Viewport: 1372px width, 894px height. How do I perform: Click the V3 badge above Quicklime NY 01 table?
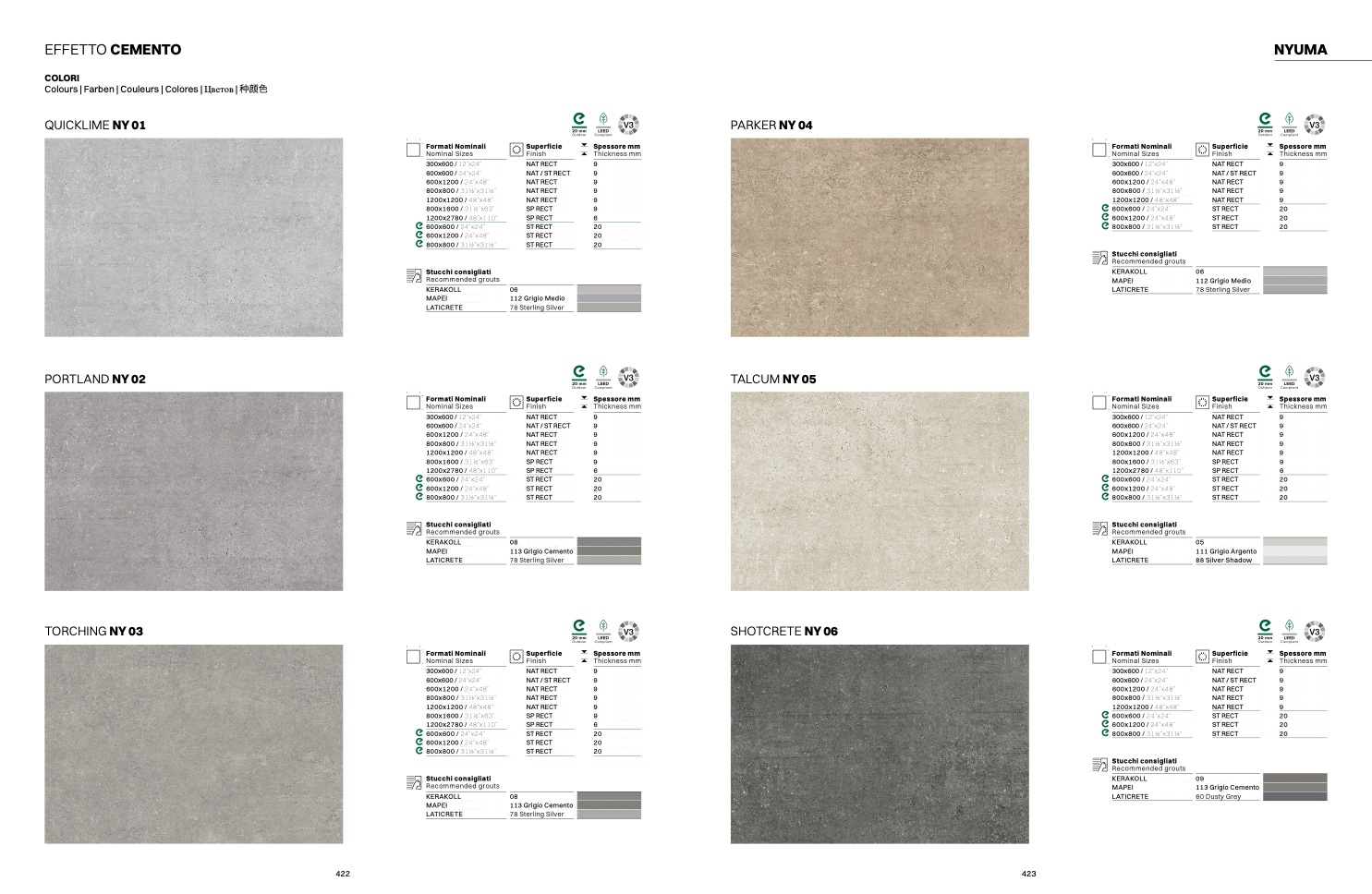[628, 125]
